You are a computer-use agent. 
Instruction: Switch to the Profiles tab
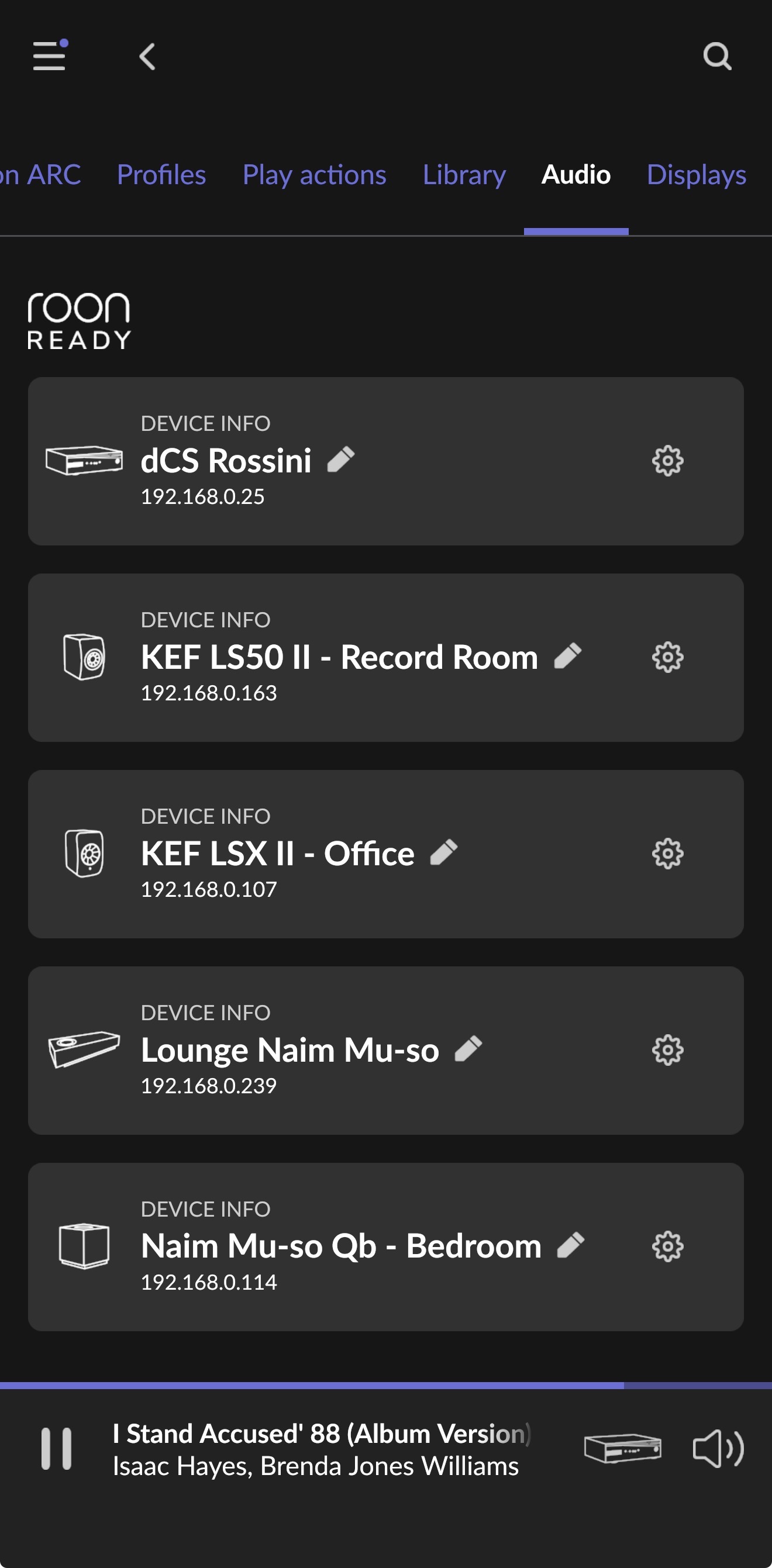click(161, 175)
